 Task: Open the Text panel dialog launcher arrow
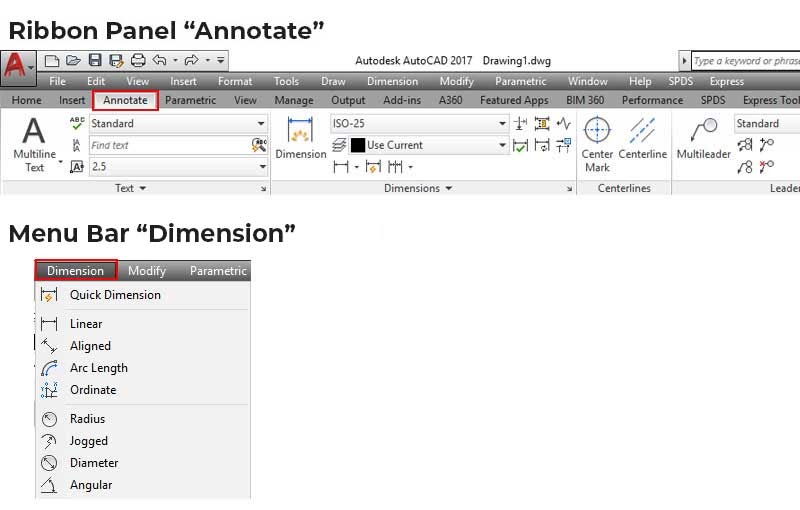coord(263,189)
